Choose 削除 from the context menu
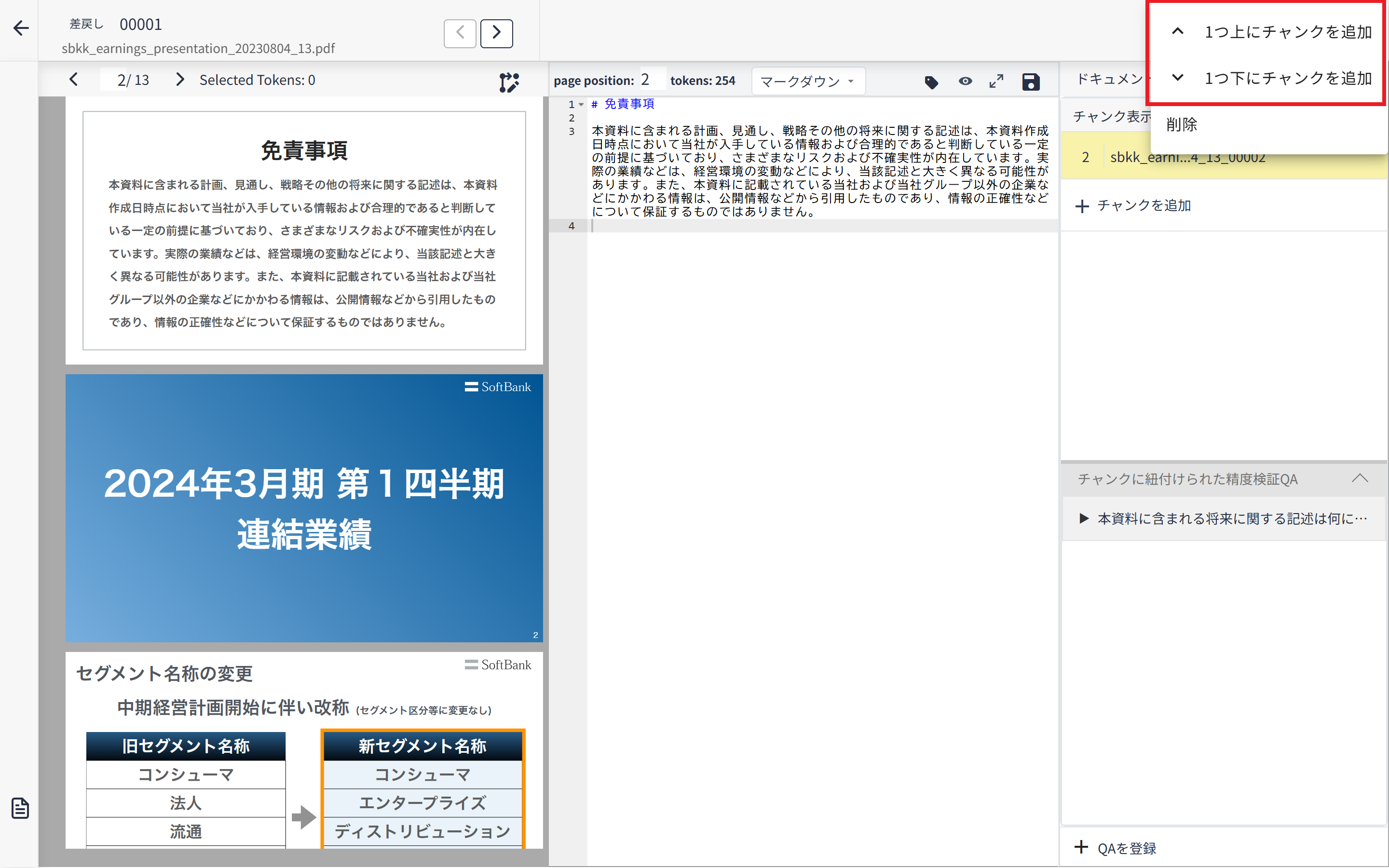Image resolution: width=1389 pixels, height=868 pixels. click(x=1182, y=124)
